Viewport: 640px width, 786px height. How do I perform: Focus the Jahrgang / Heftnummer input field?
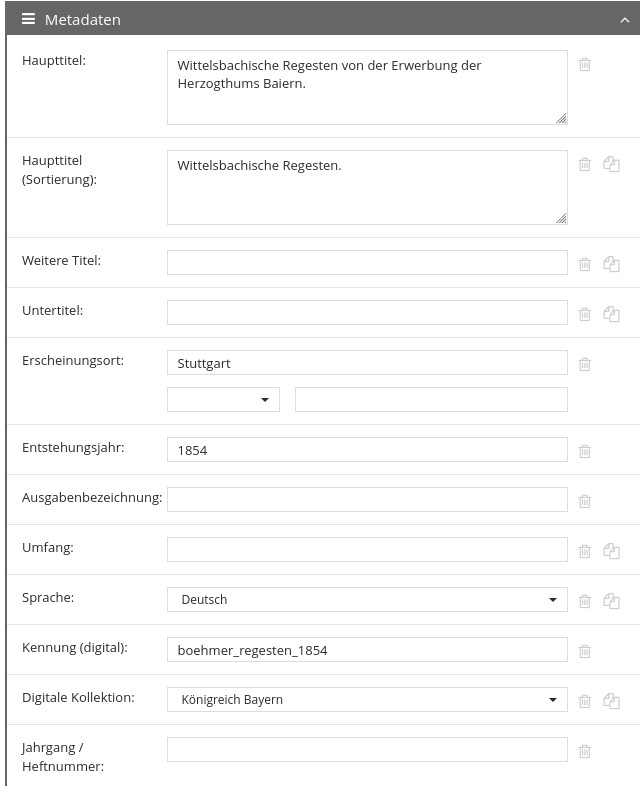pos(367,749)
